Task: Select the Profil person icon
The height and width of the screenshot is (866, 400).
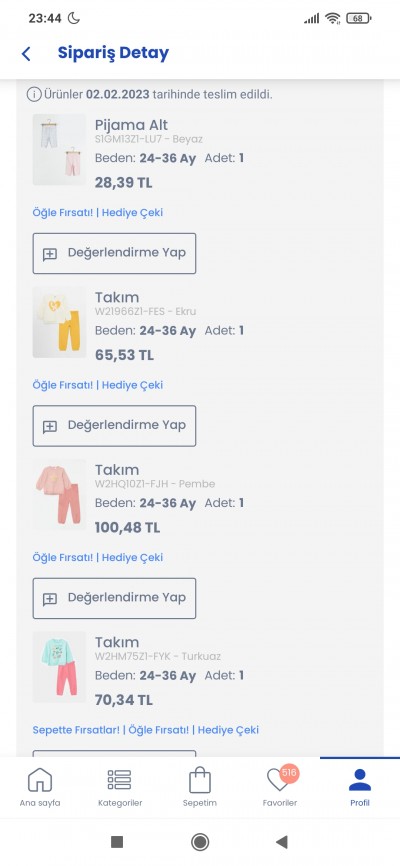Action: 360,780
